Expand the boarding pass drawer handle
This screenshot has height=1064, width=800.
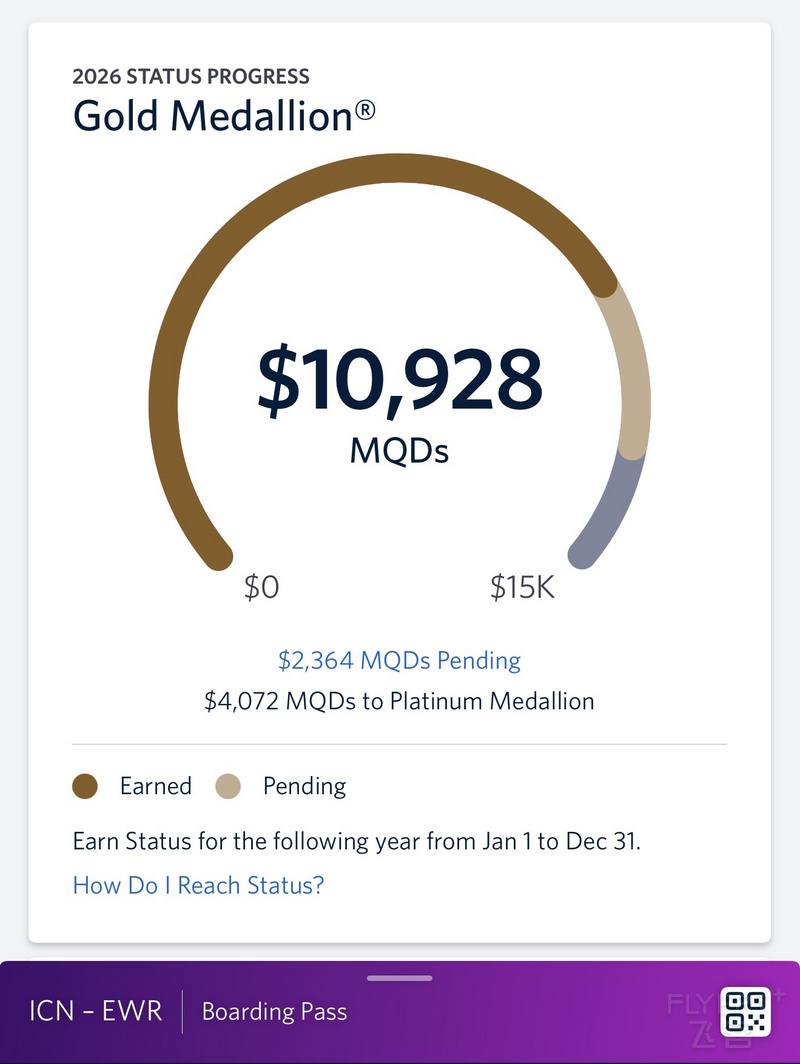coord(400,978)
